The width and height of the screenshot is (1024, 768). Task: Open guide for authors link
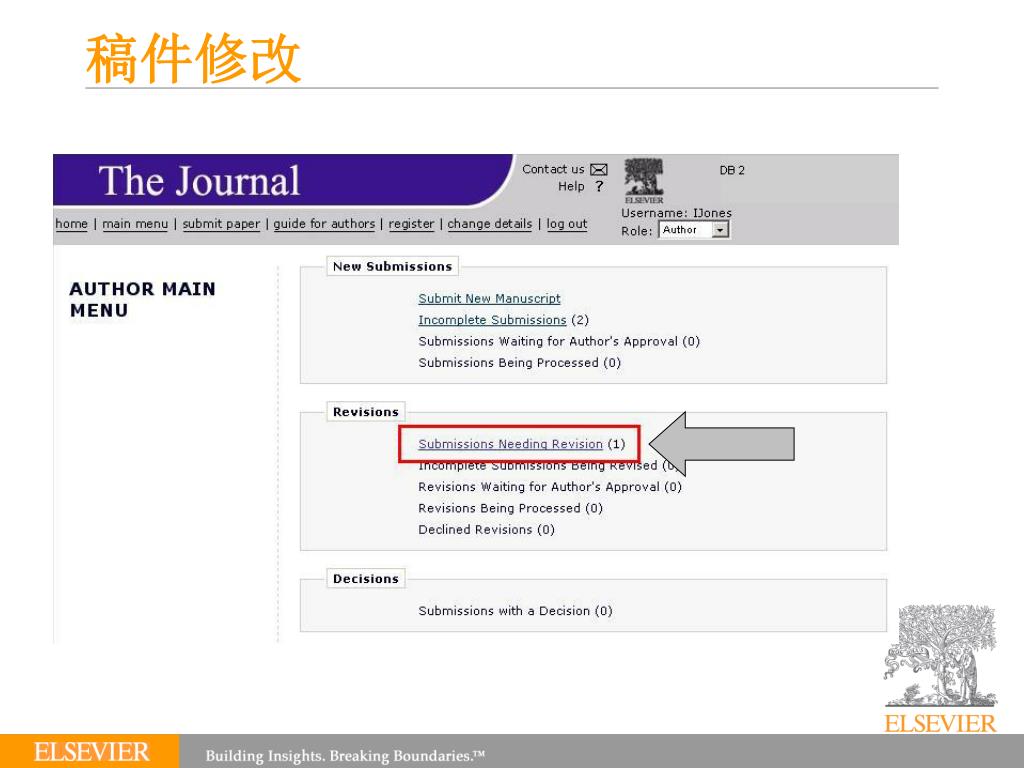(x=324, y=224)
